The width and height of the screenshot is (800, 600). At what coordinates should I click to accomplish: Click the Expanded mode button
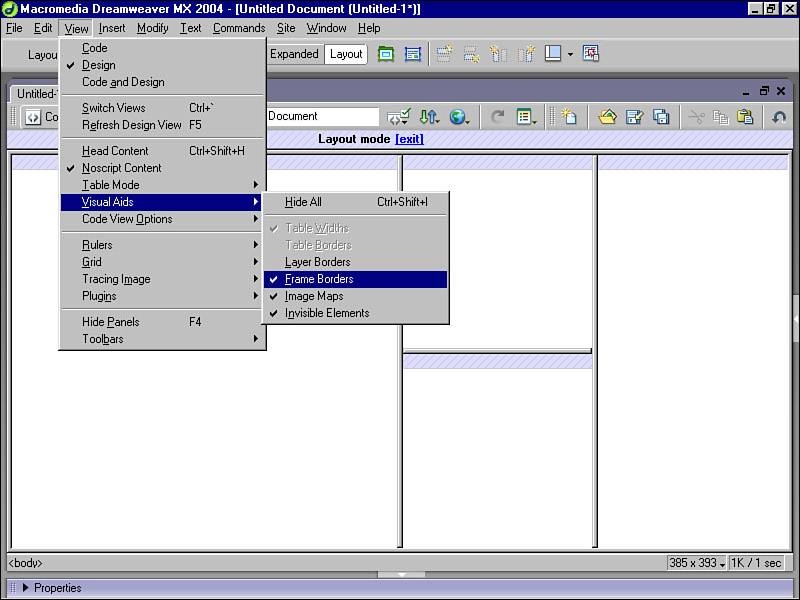293,54
